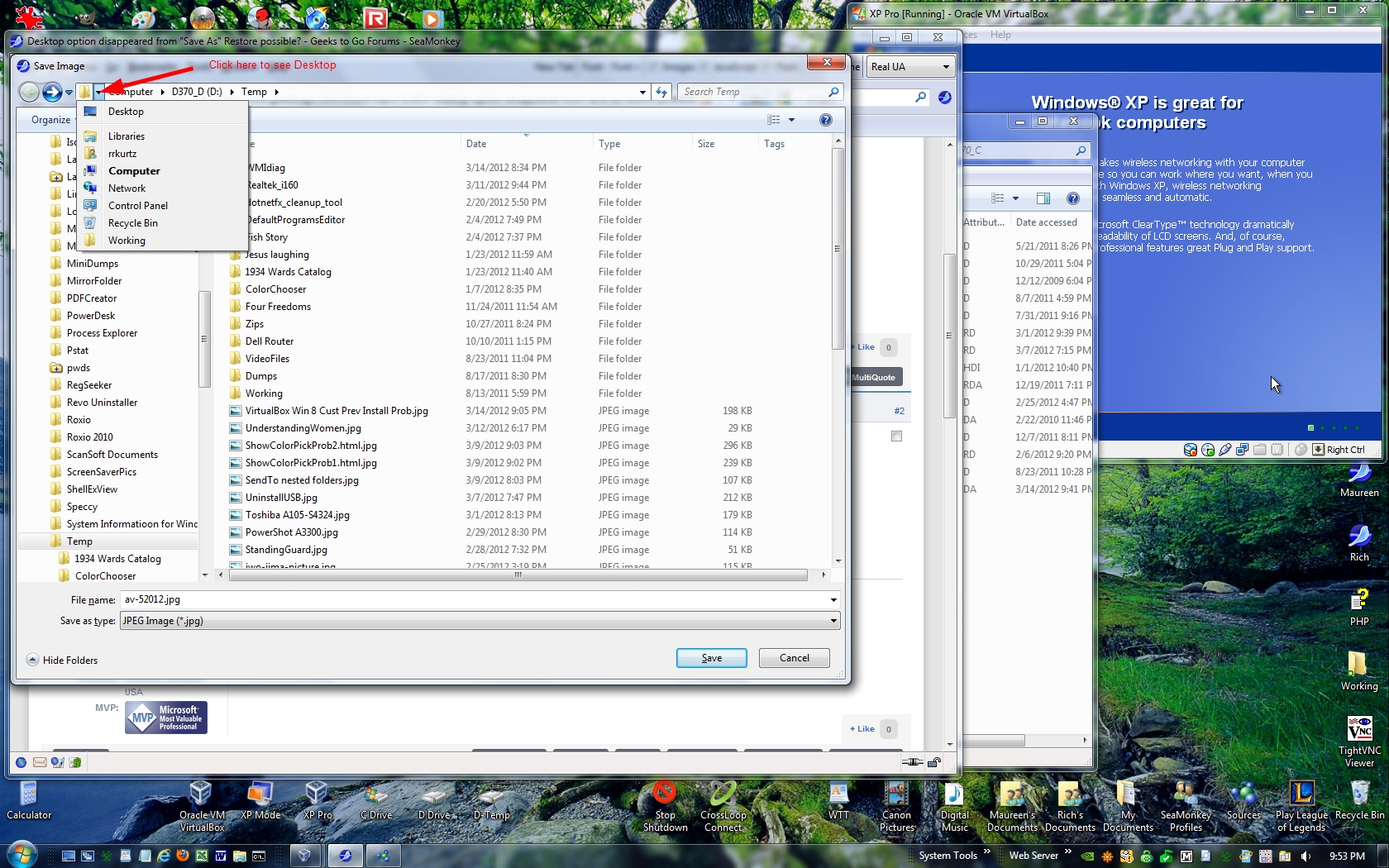Open the PHP desktop shortcut
The image size is (1389, 868).
tap(1359, 606)
